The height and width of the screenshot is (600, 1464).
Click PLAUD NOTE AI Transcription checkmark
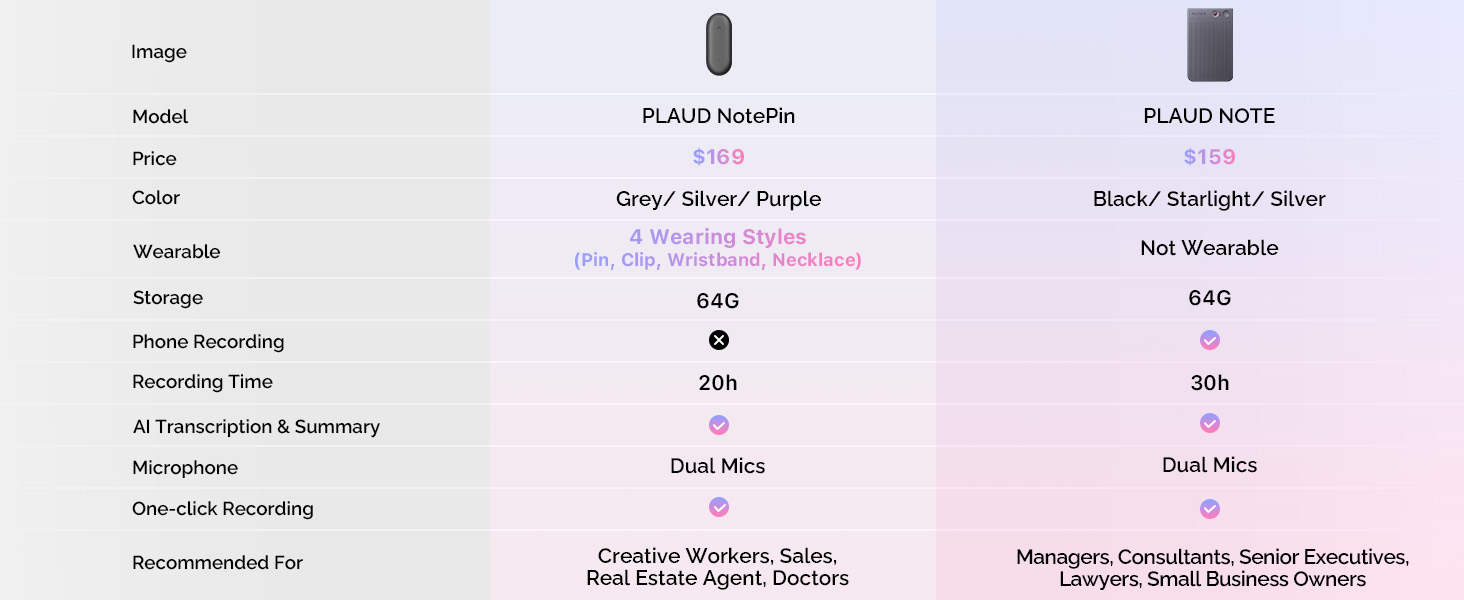1209,423
